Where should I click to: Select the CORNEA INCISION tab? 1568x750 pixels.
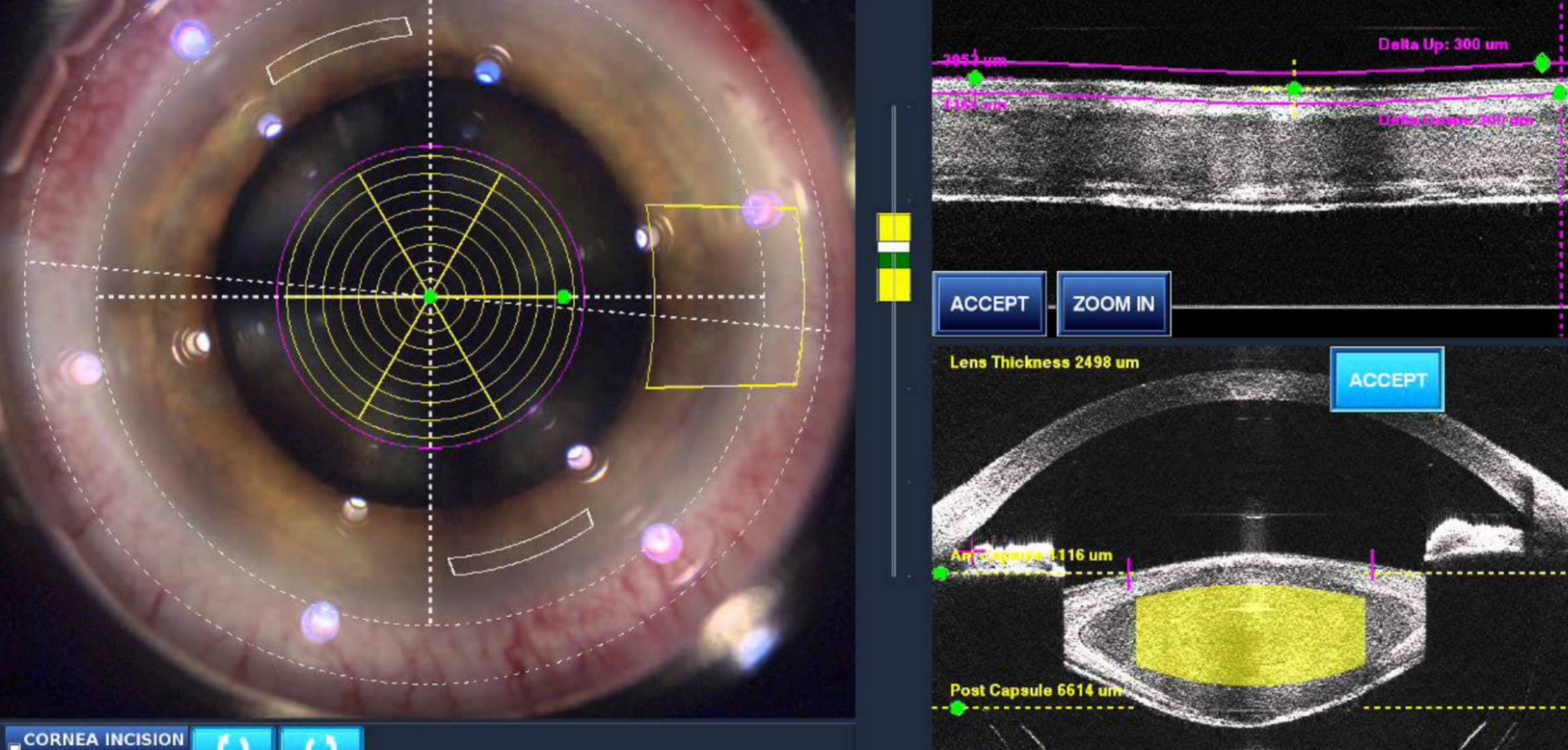click(x=103, y=739)
